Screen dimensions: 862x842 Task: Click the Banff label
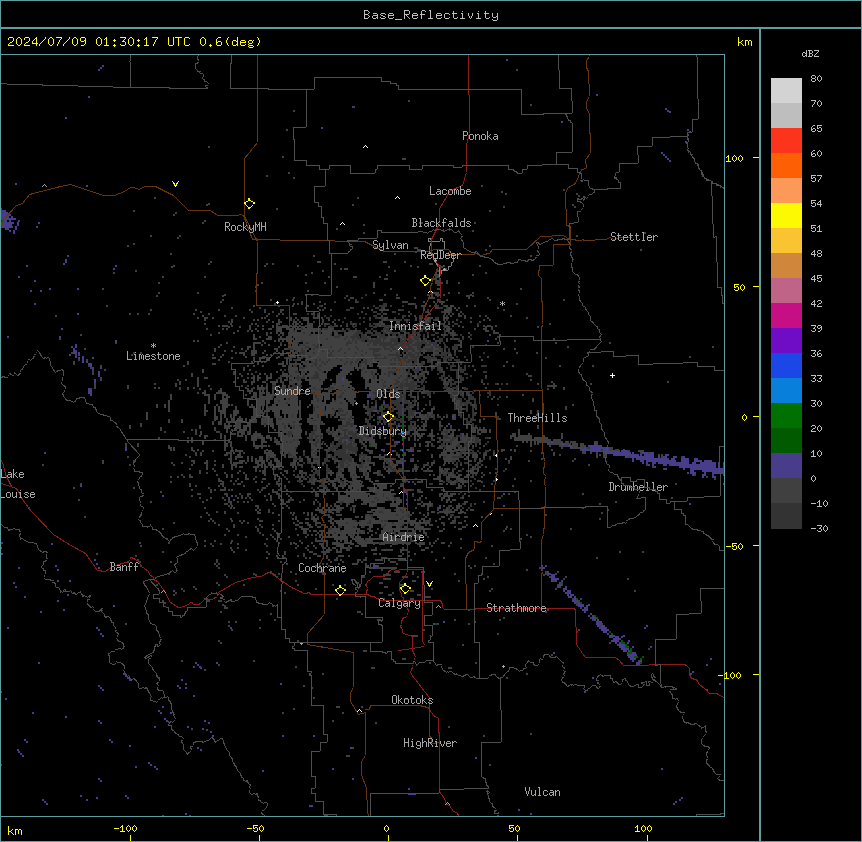click(124, 567)
